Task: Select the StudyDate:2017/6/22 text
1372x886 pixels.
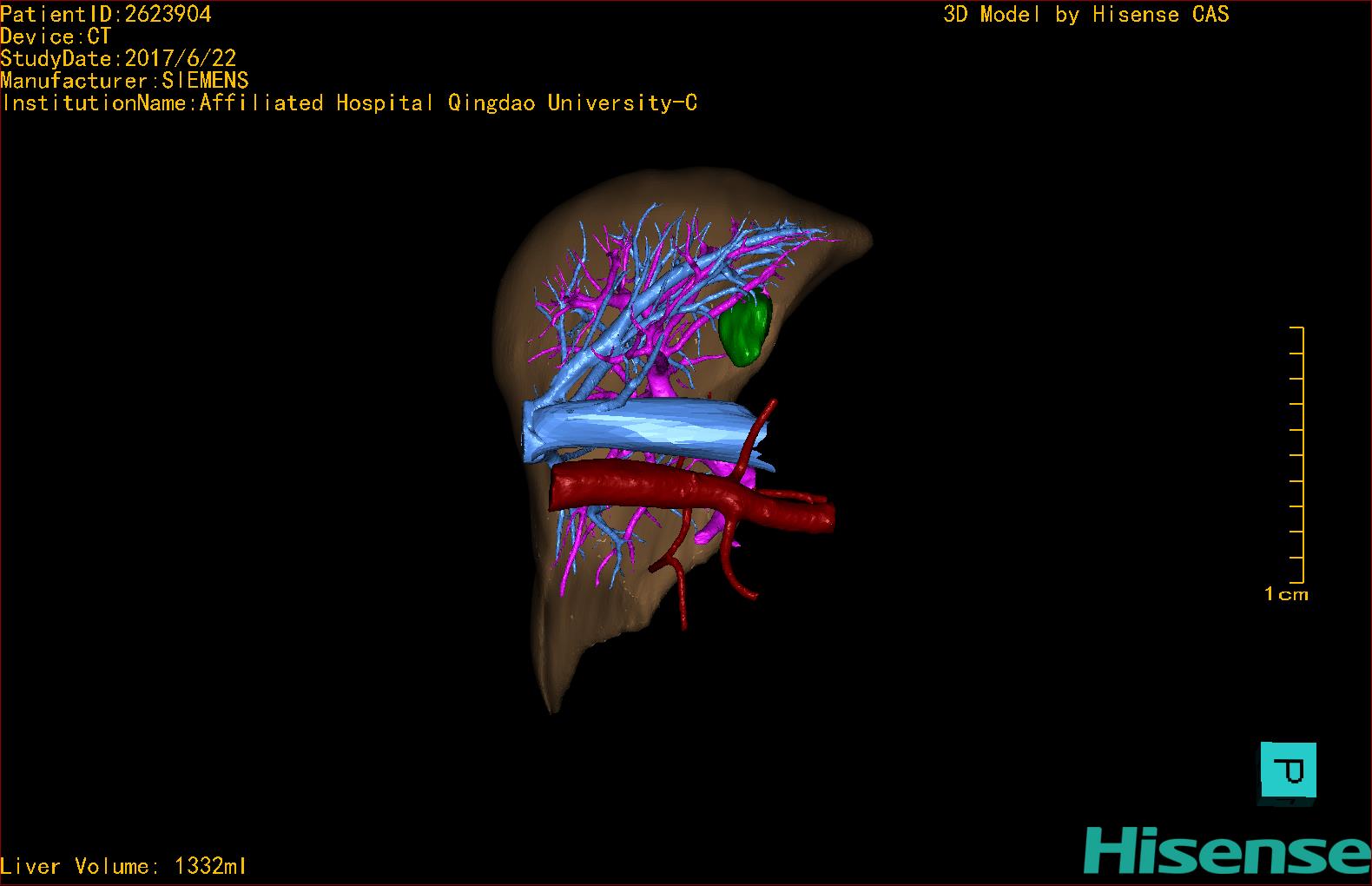Action: click(x=118, y=59)
